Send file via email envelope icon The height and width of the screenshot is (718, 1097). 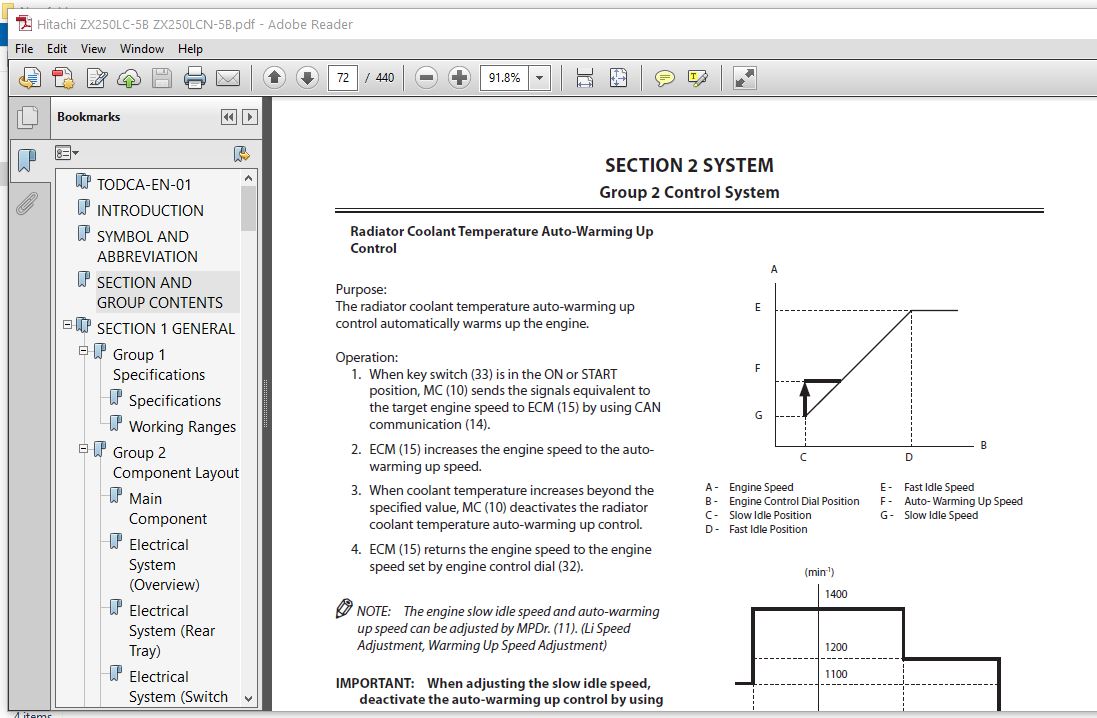[227, 78]
